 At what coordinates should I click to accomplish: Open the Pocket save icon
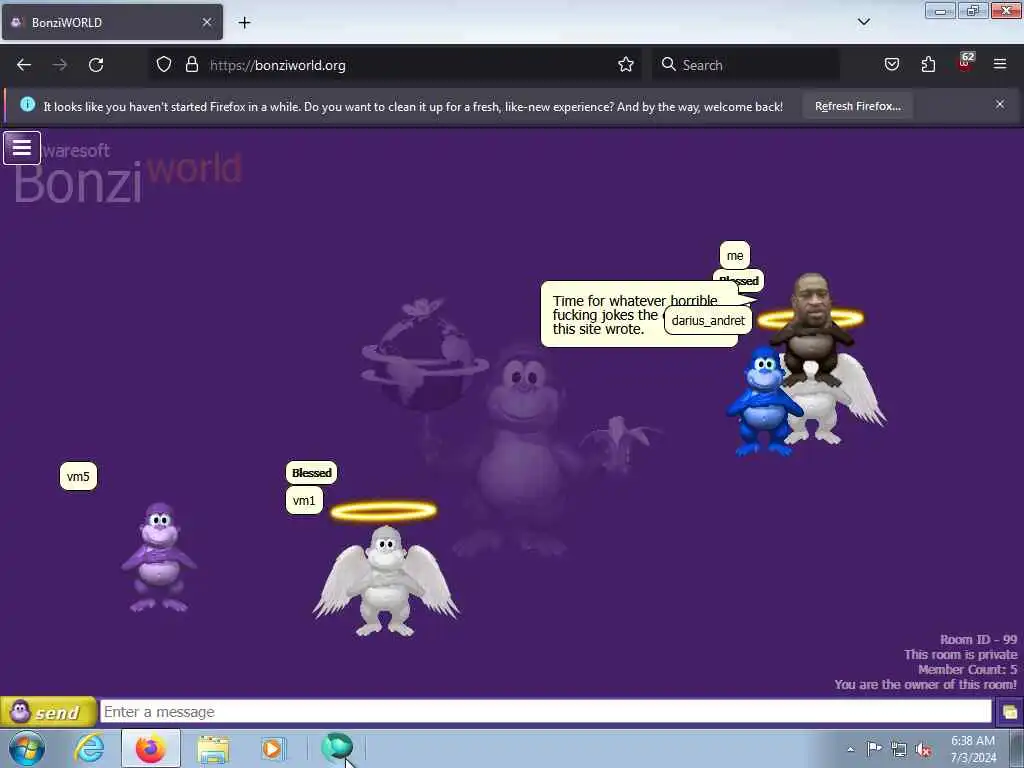891,65
